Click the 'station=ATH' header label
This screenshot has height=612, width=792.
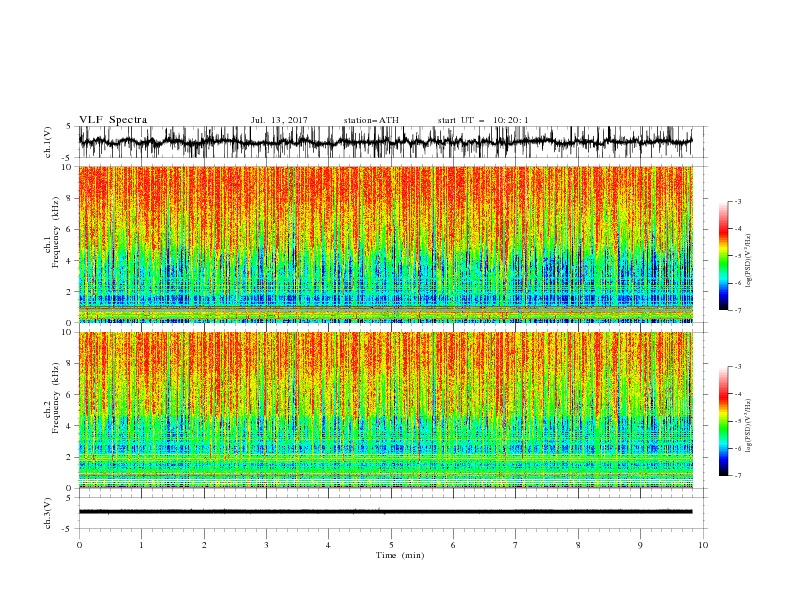[371, 120]
